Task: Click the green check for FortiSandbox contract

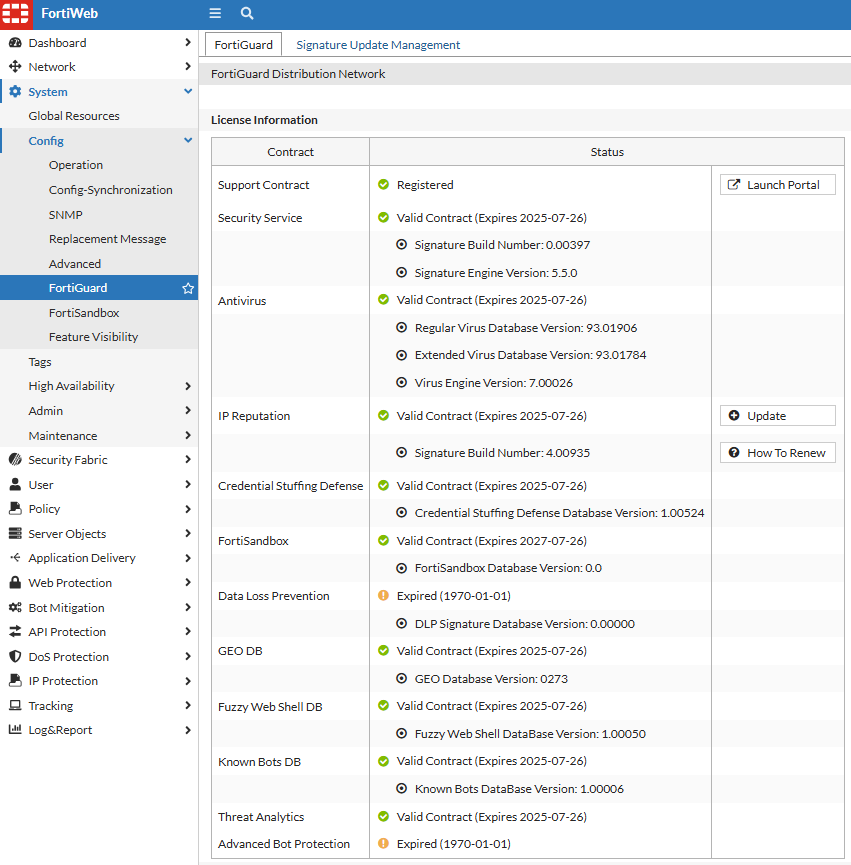Action: pos(383,540)
